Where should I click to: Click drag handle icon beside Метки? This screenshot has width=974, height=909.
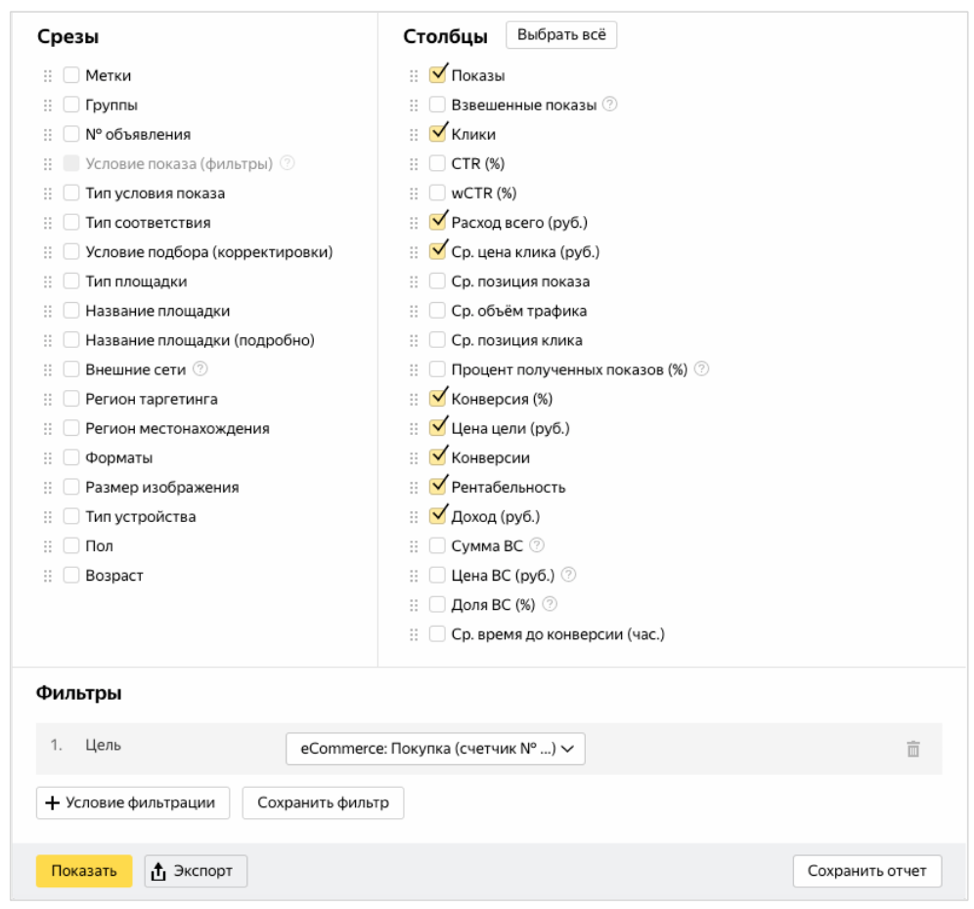pyautogui.click(x=48, y=76)
